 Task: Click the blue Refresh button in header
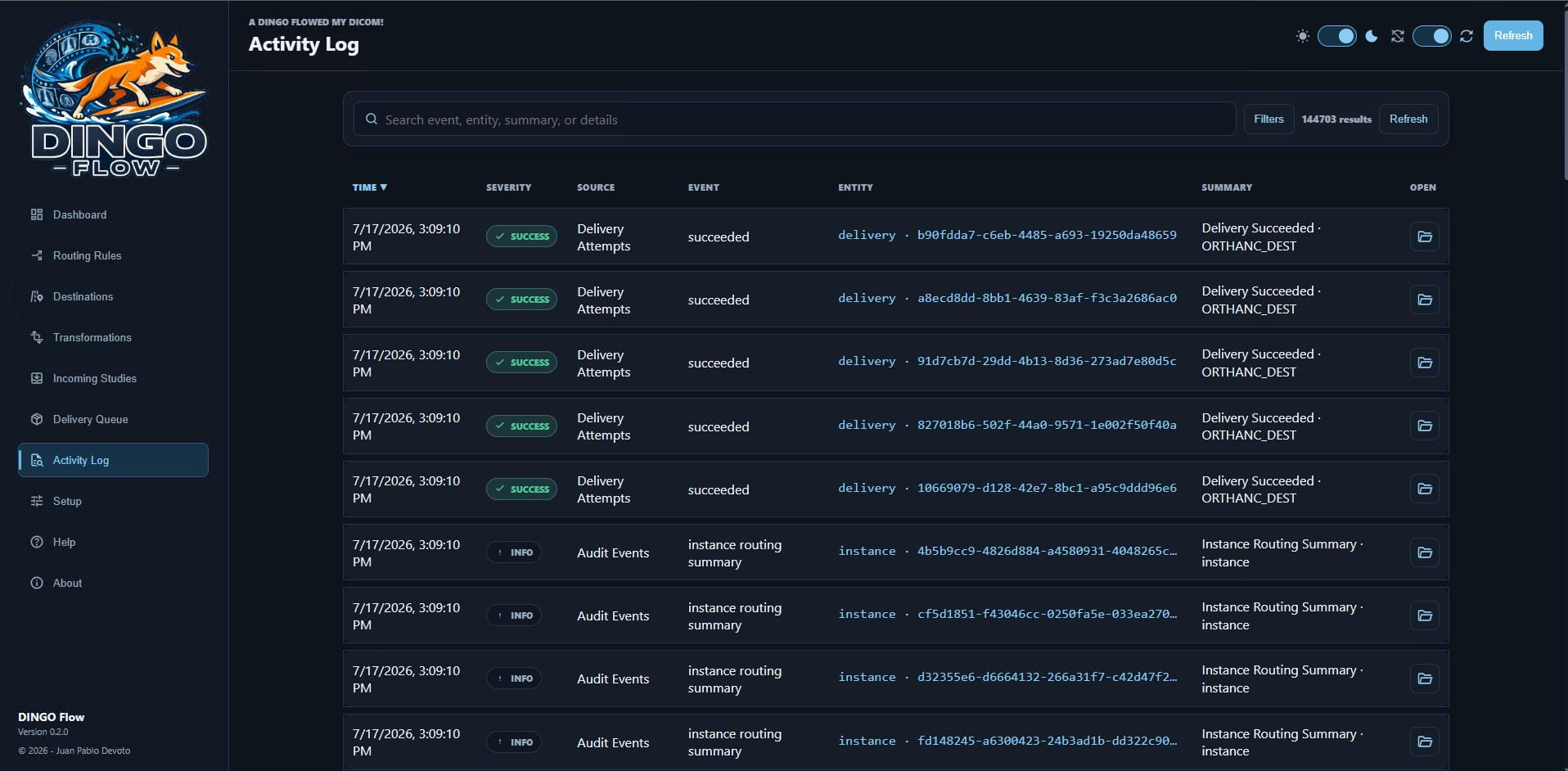(1513, 36)
